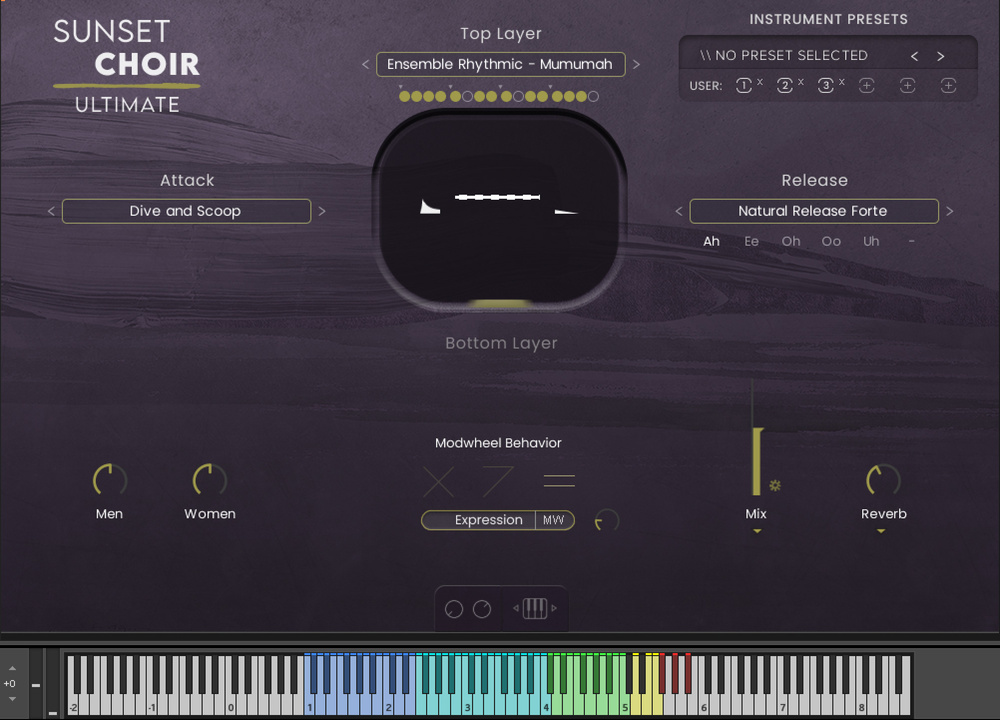The height and width of the screenshot is (720, 1000).
Task: Go to next instrument preset
Action: click(941, 56)
